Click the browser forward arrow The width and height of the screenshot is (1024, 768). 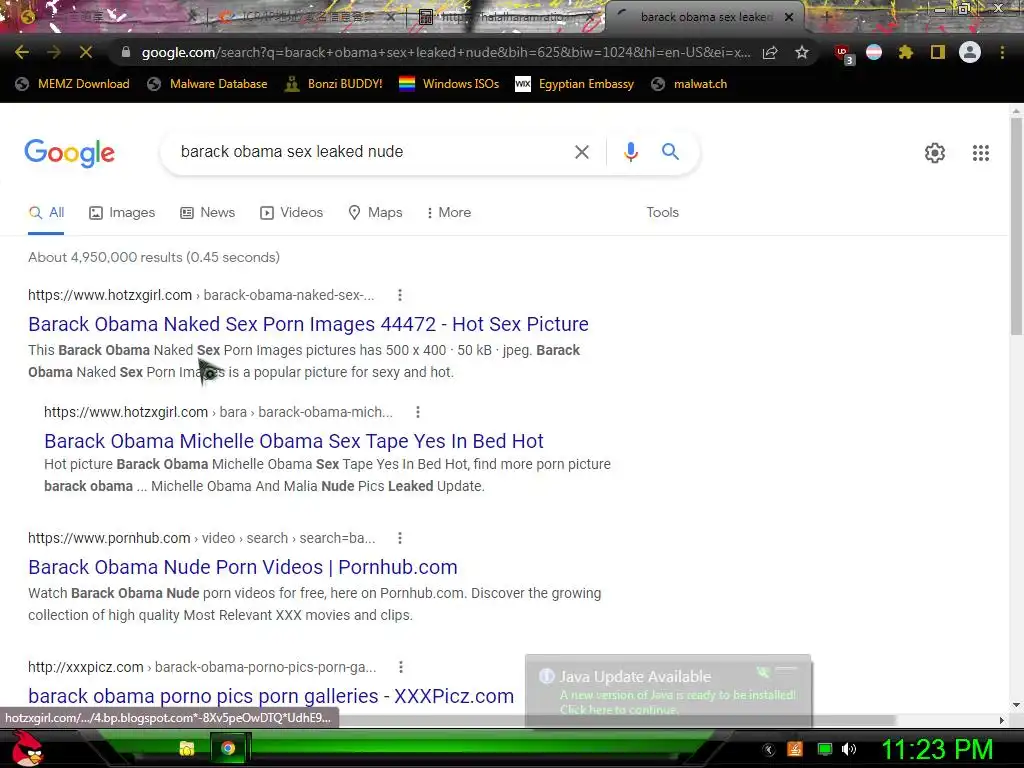(x=54, y=52)
